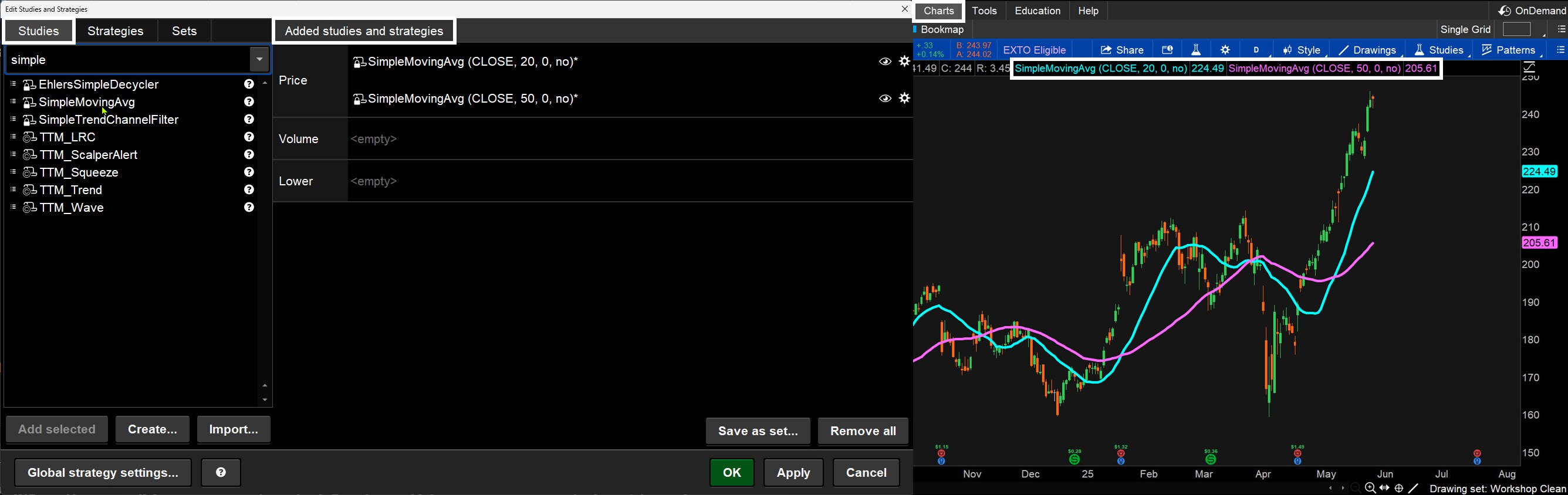Switch to the Sets tab
The image size is (1568, 495).
(184, 31)
